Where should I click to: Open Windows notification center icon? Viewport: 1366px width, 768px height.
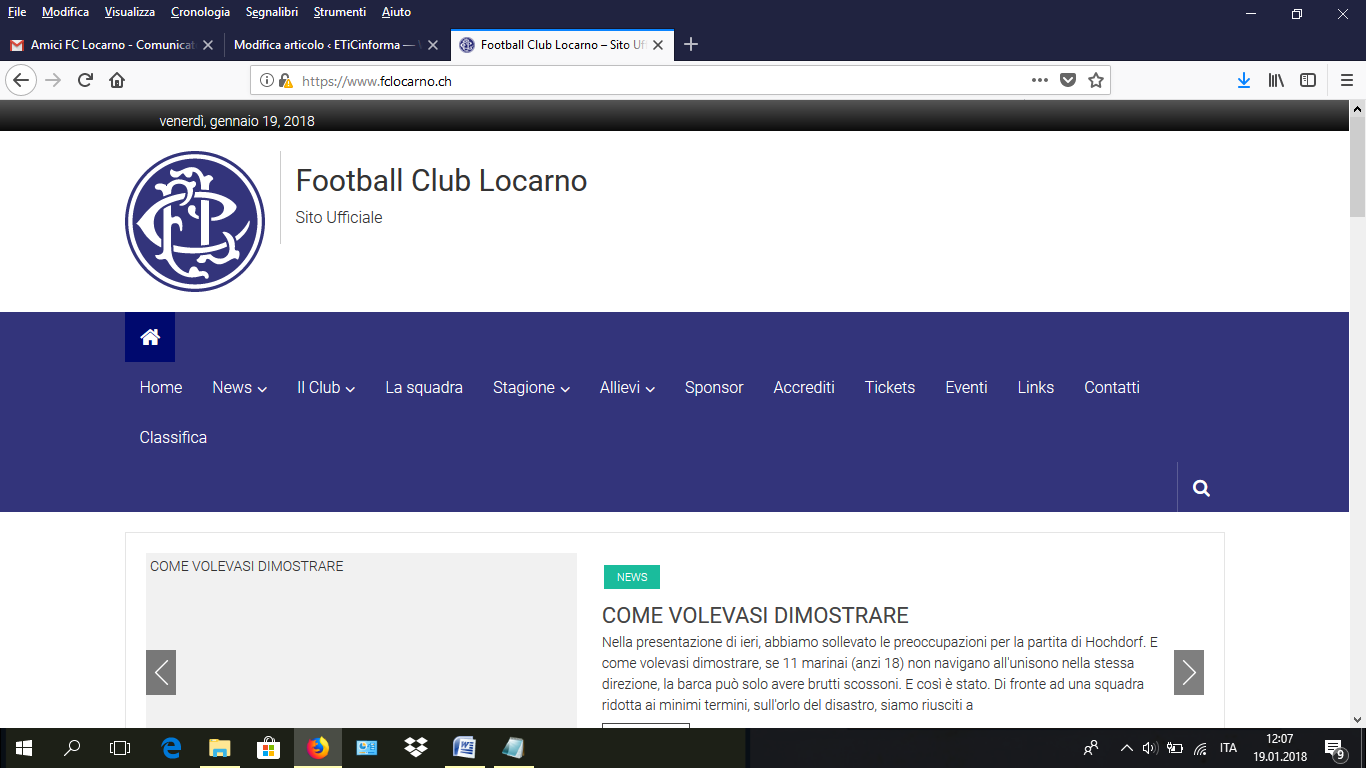[x=1334, y=748]
